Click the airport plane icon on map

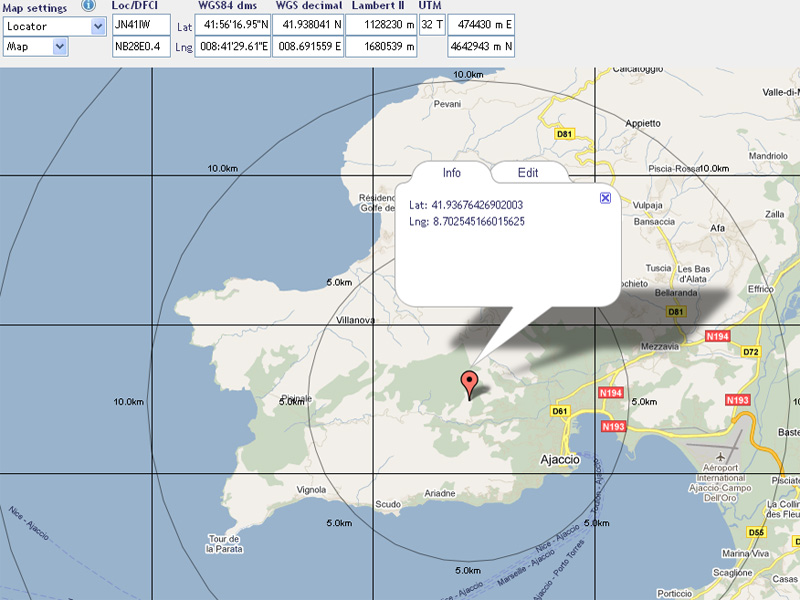[x=720, y=456]
